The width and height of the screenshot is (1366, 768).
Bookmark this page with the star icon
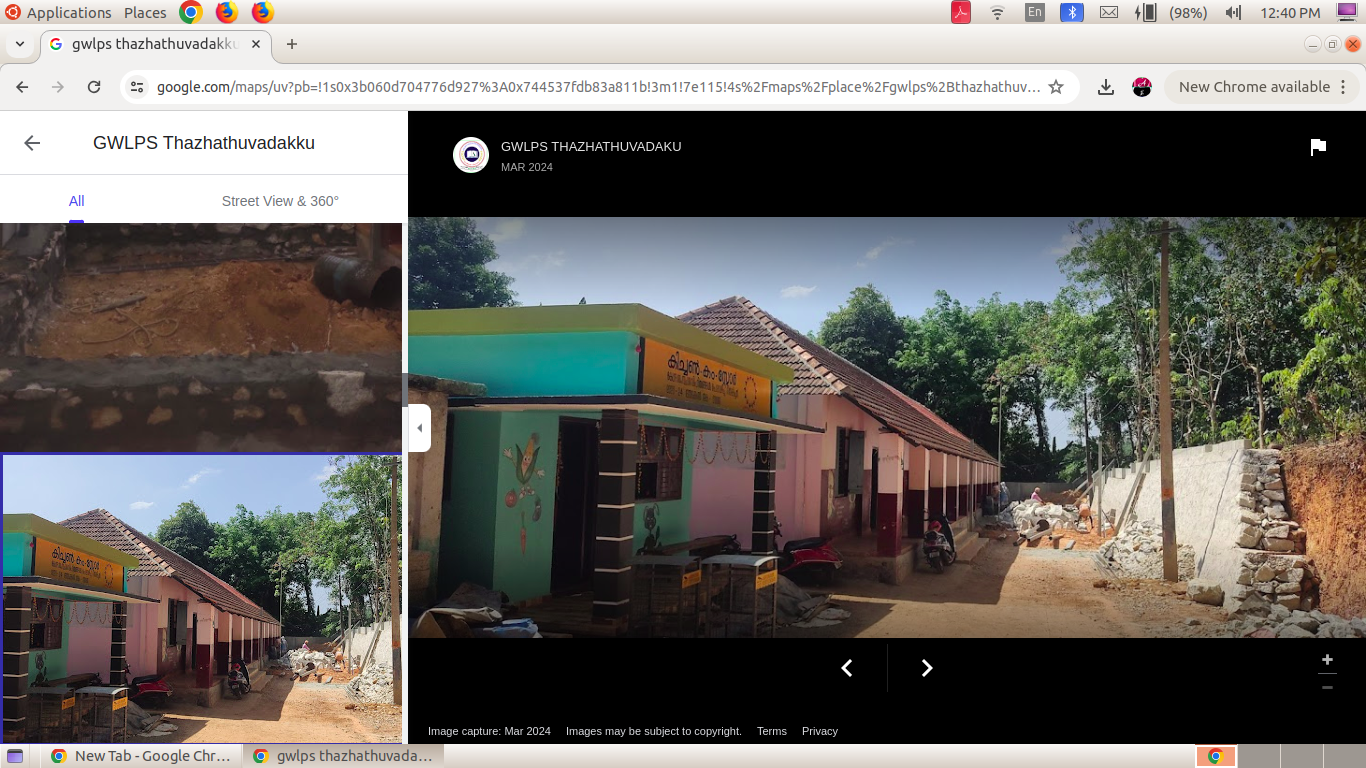click(1056, 87)
